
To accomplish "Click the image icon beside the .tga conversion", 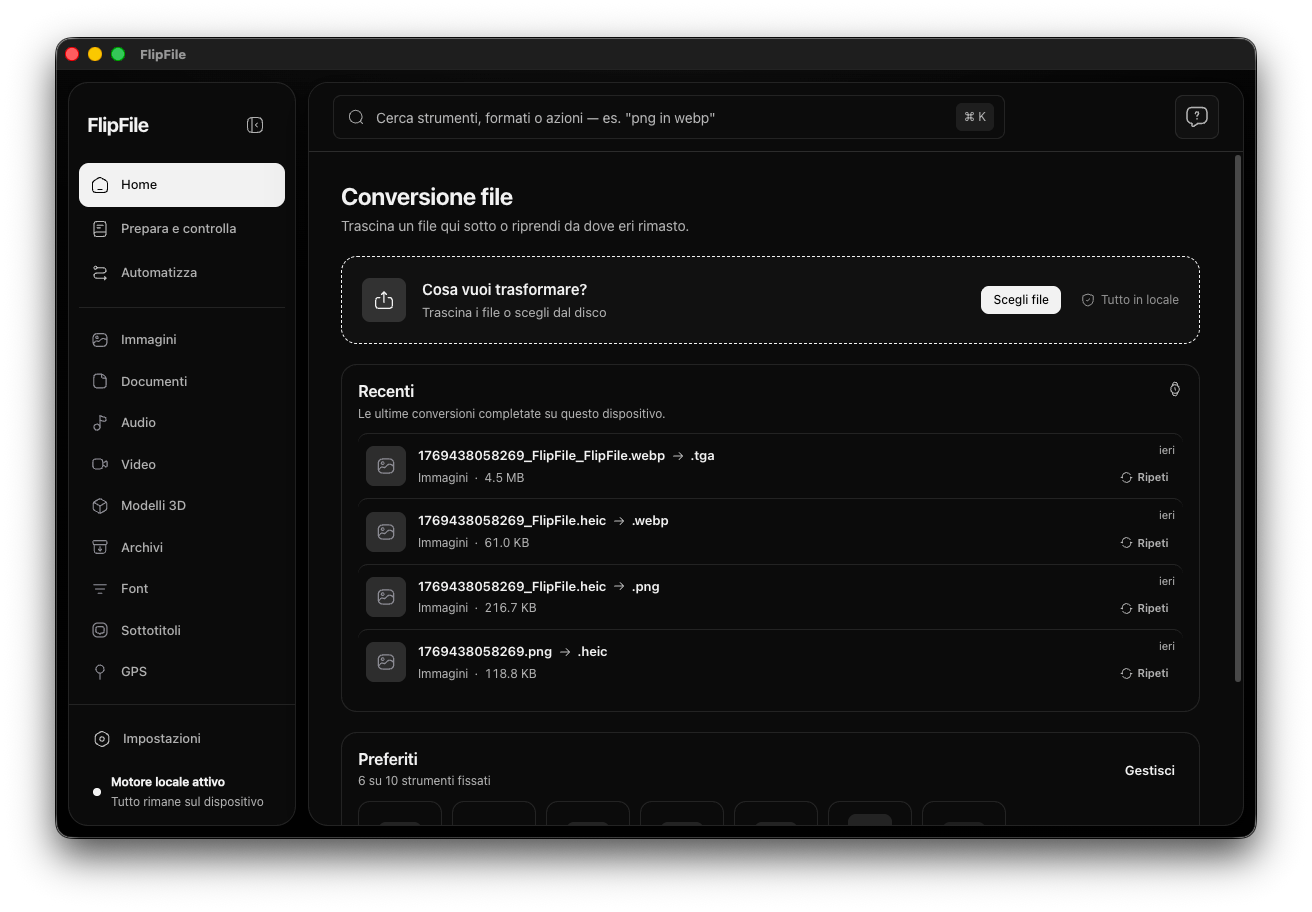I will click(386, 466).
